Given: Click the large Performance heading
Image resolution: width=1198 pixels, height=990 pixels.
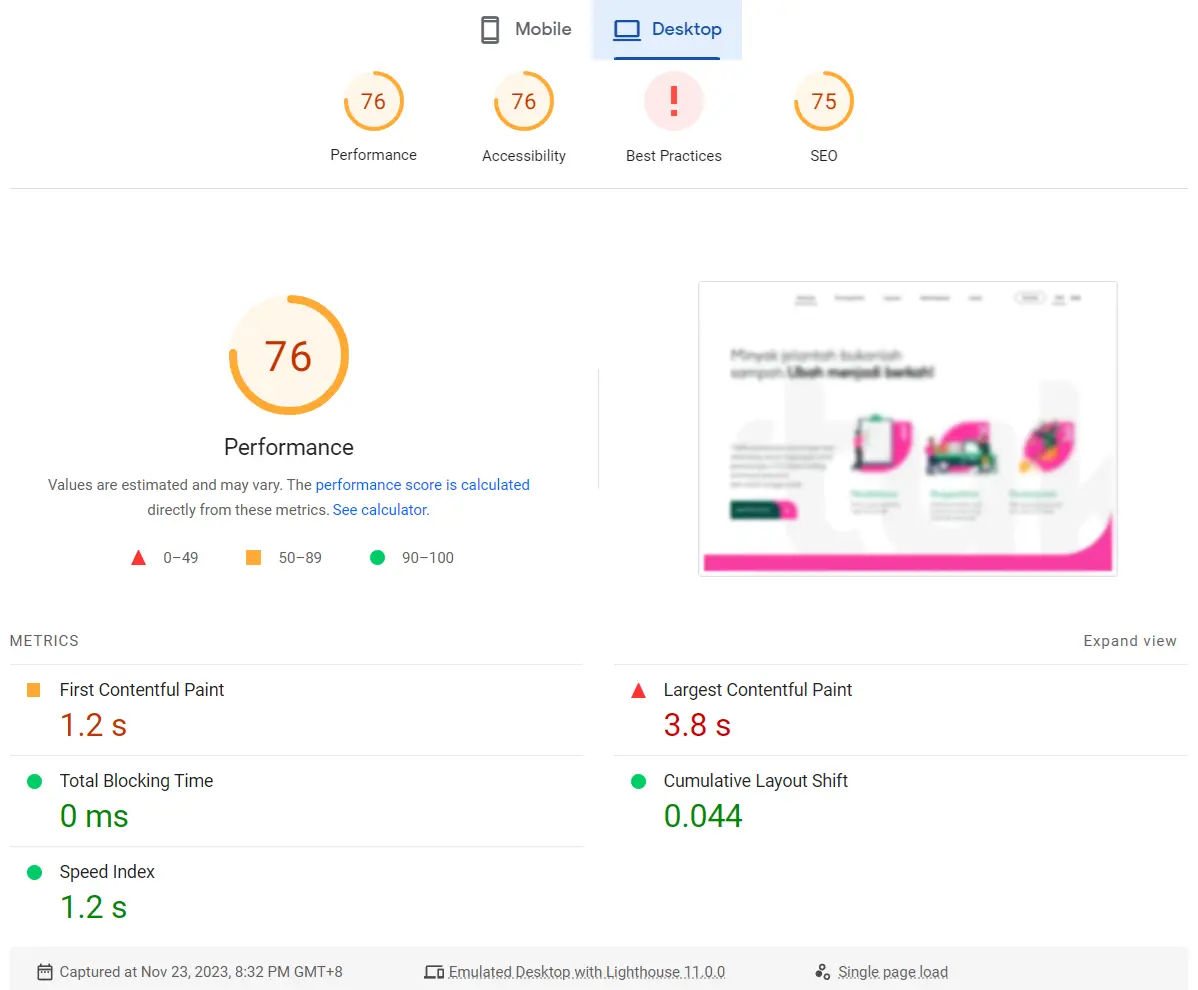Looking at the screenshot, I should (x=289, y=447).
